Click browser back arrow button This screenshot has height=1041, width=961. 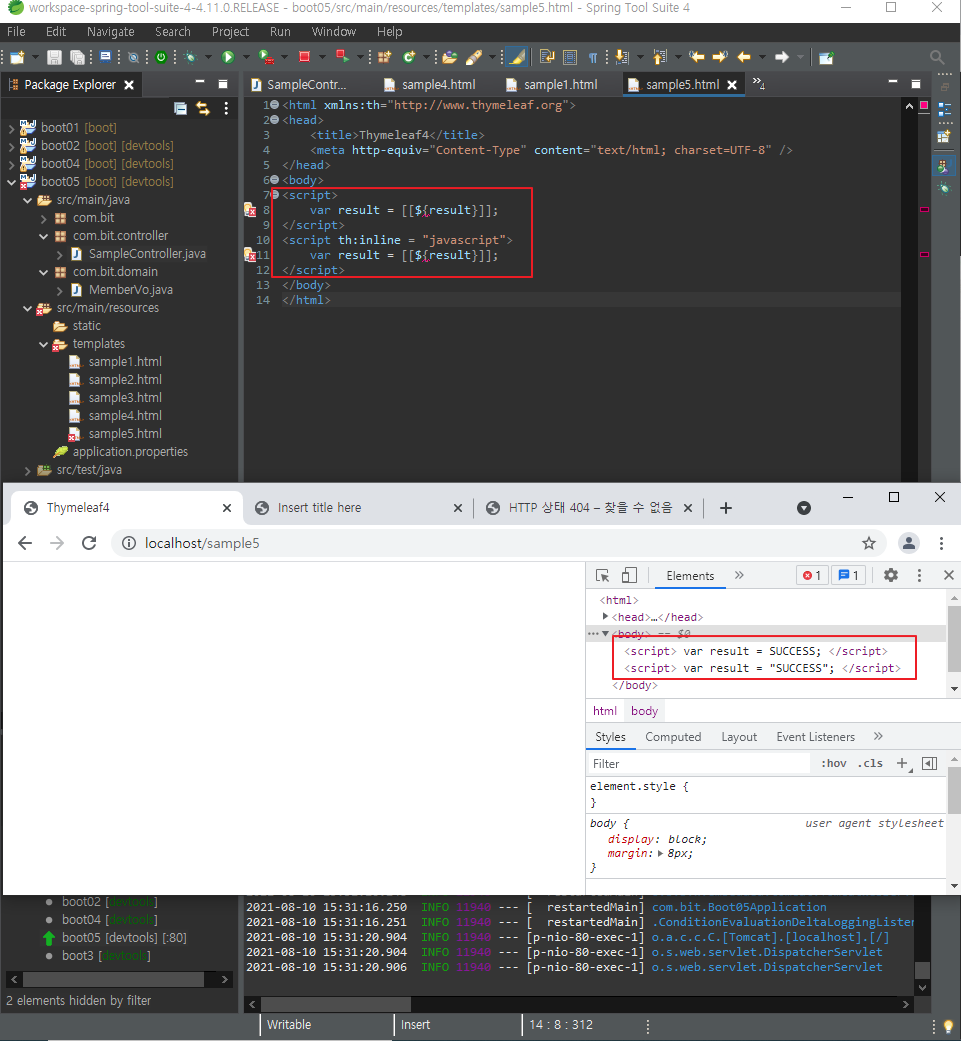pyautogui.click(x=25, y=543)
